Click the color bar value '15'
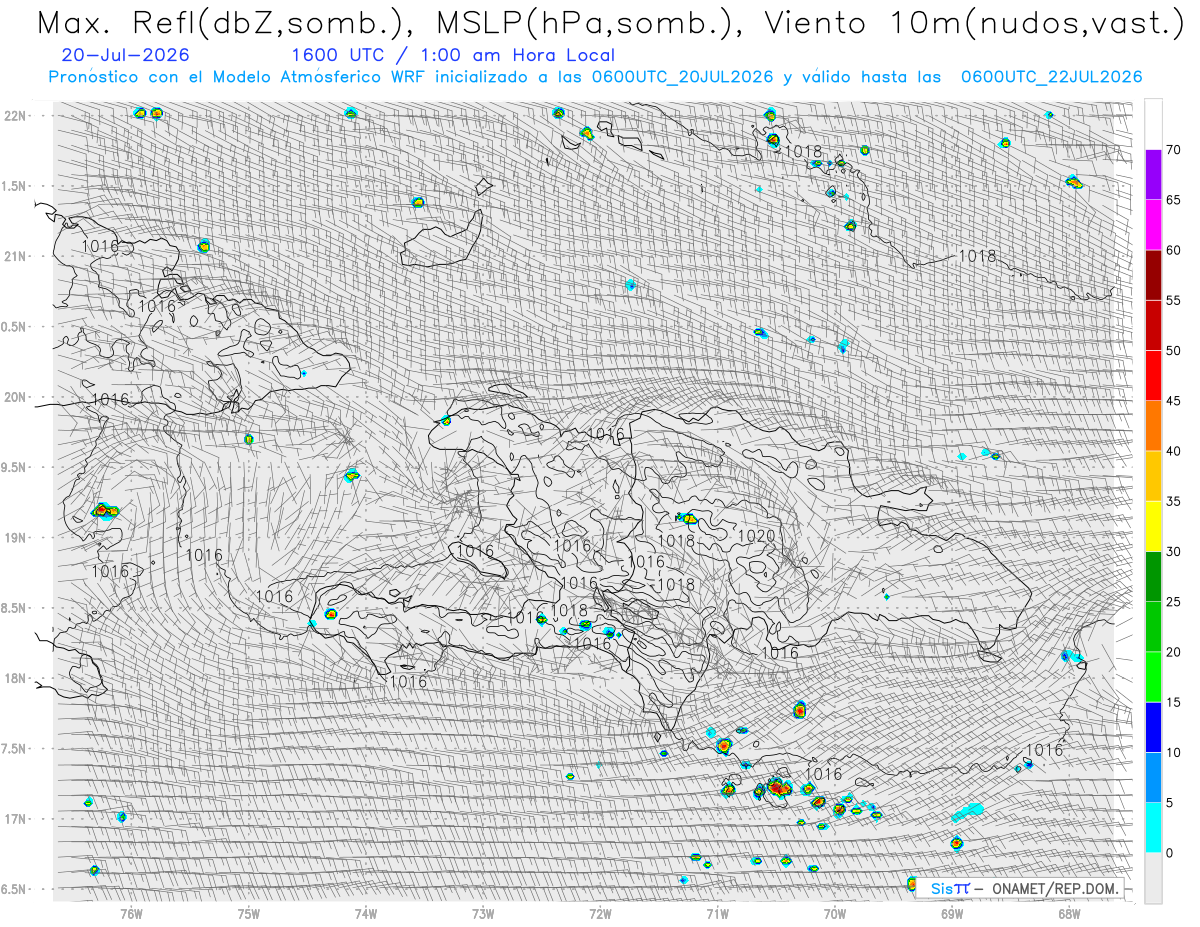Image resolution: width=1200 pixels, height=927 pixels. coord(1173,702)
